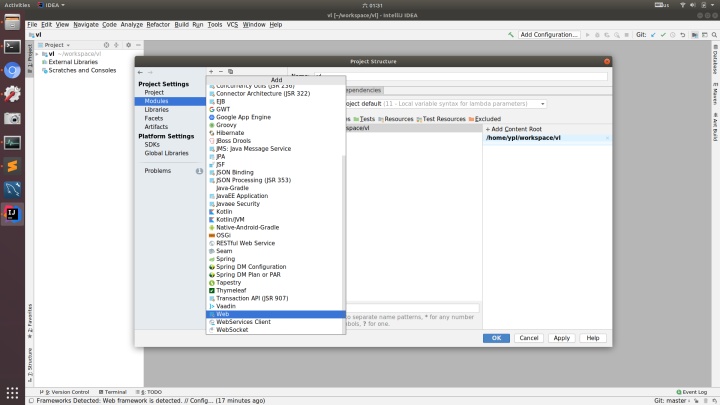Click the minus remove icon in Project Structure
The width and height of the screenshot is (720, 405).
(221, 72)
